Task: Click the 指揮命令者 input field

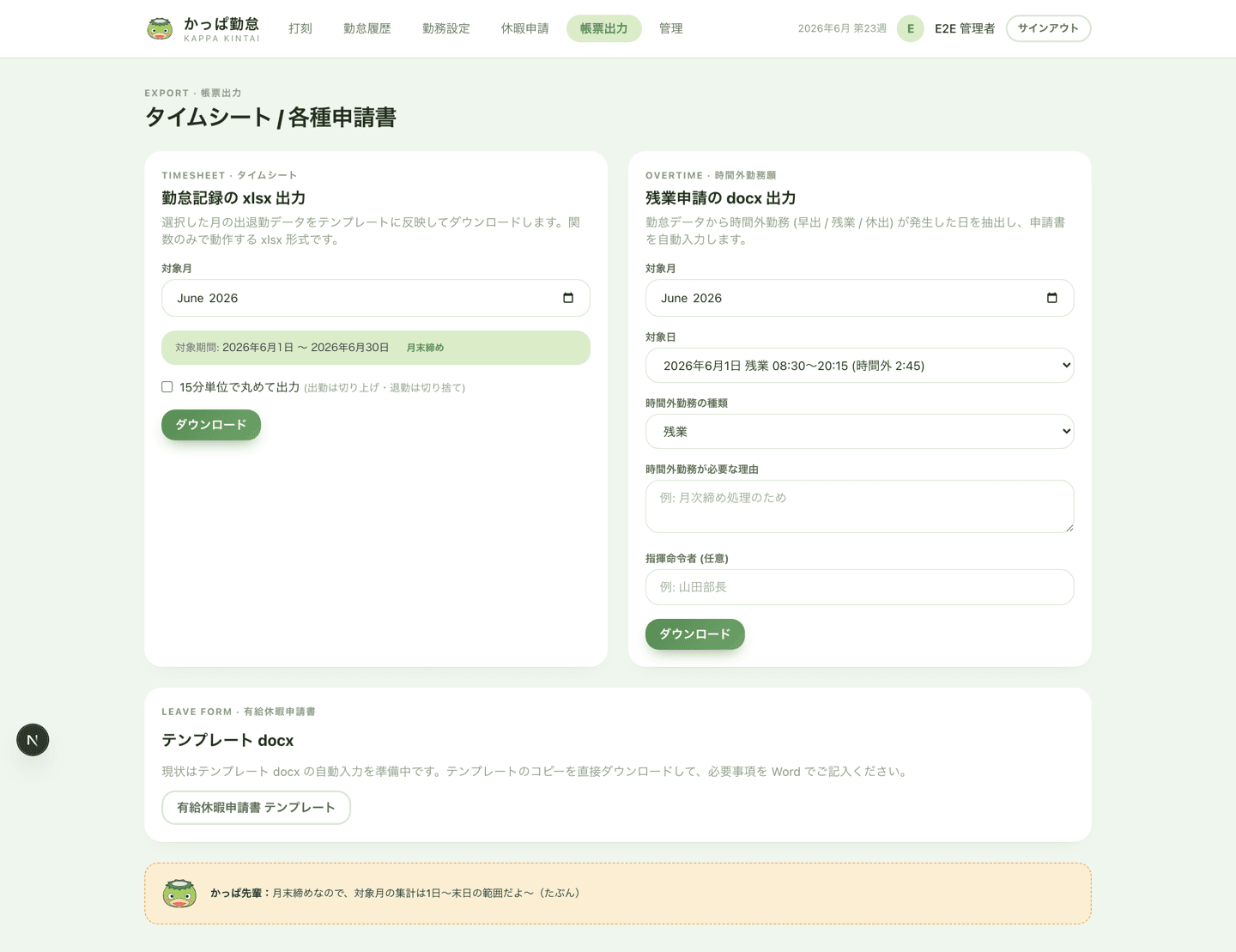Action: point(859,587)
